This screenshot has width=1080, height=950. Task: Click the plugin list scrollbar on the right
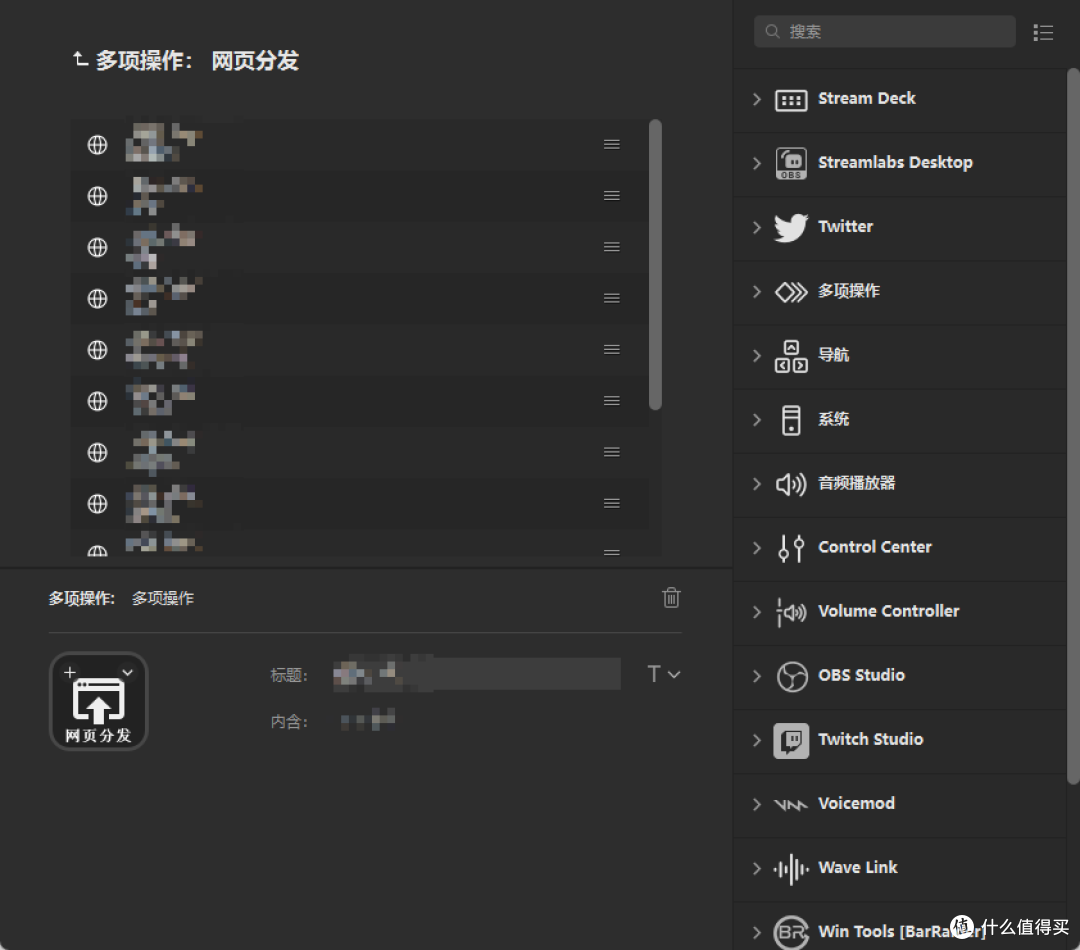(1073, 426)
